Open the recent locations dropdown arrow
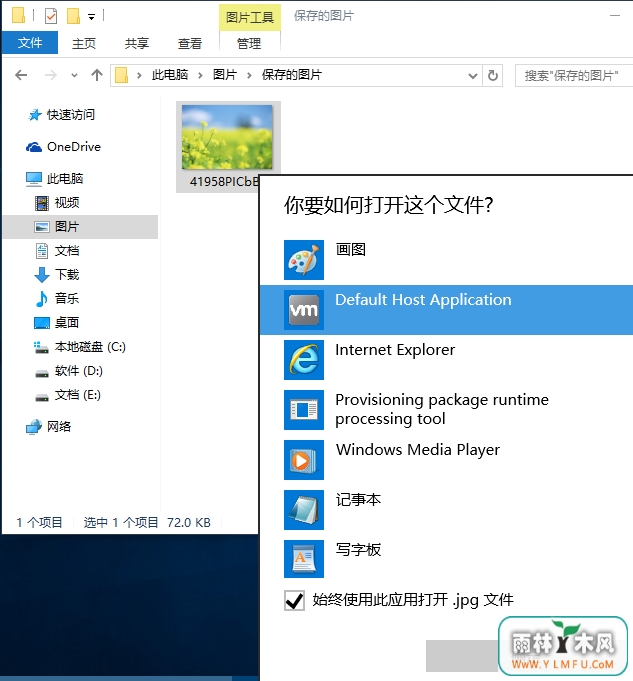This screenshot has height=681, width=633. coord(74,76)
